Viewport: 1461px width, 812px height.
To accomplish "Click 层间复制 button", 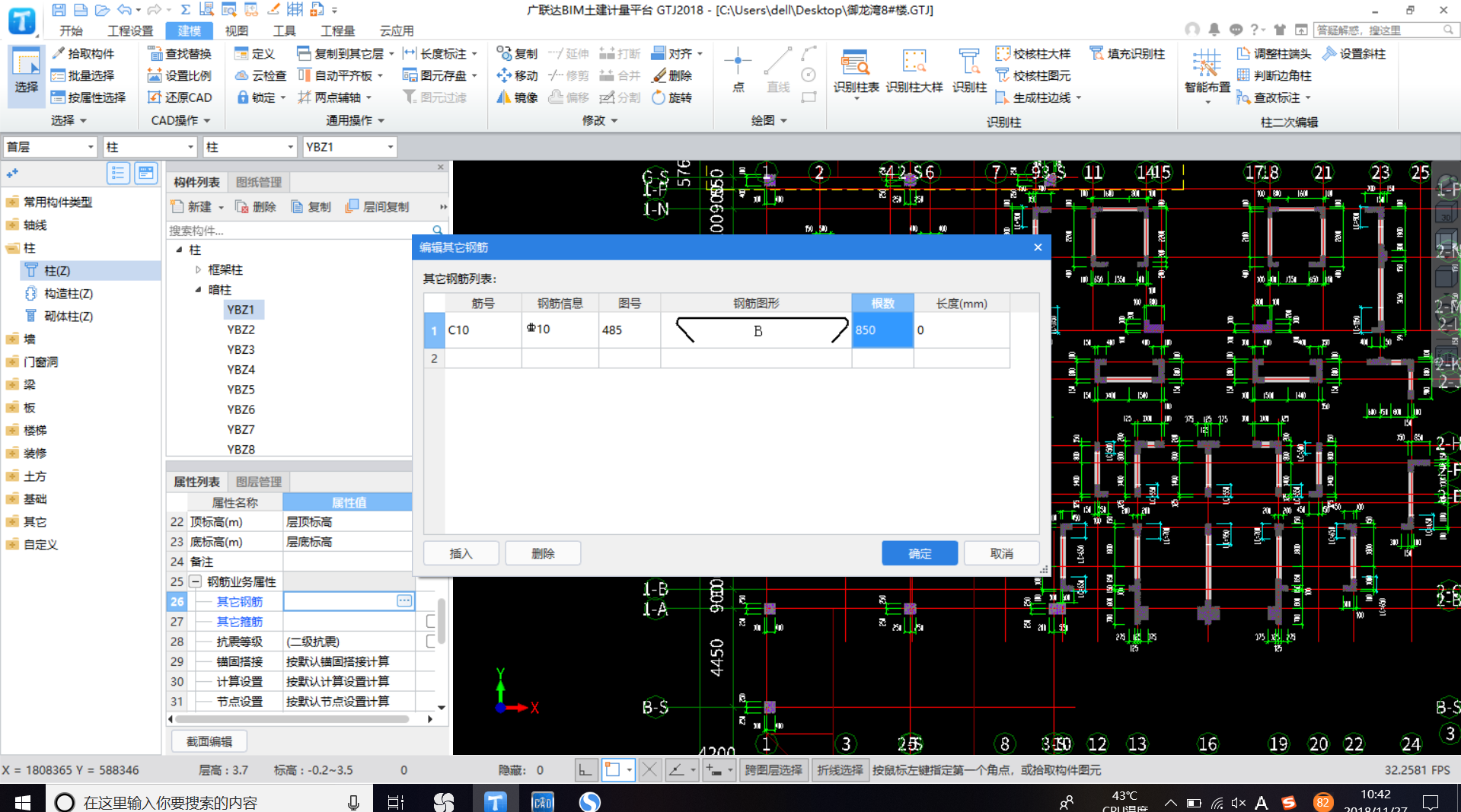I will (x=378, y=207).
